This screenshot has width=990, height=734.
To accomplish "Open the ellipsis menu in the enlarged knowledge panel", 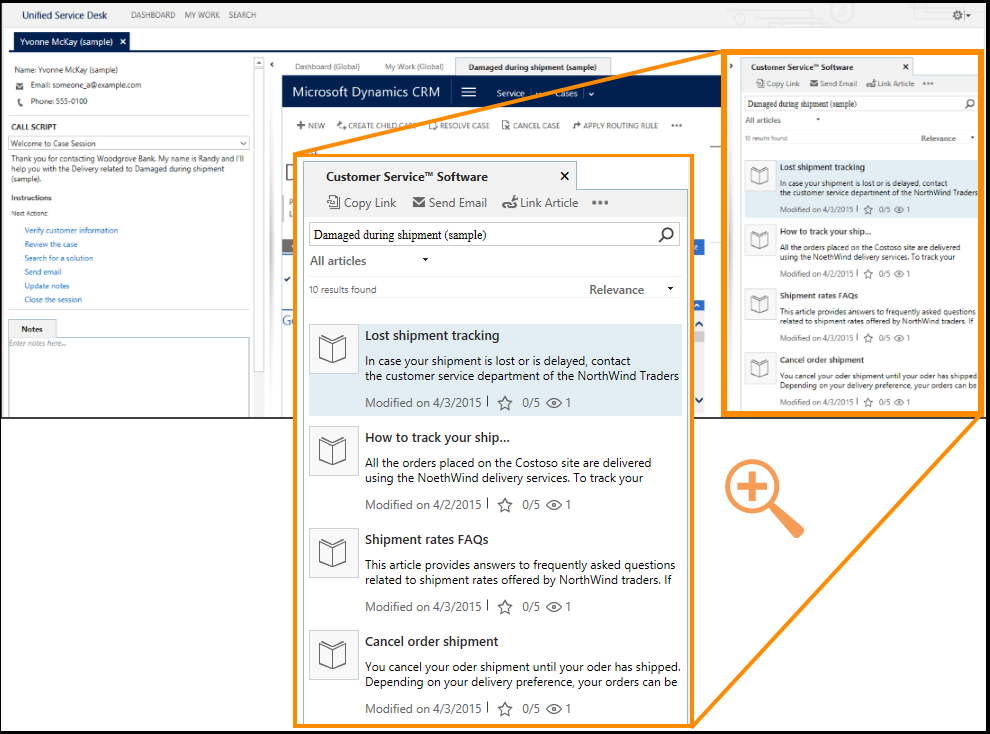I will 600,203.
